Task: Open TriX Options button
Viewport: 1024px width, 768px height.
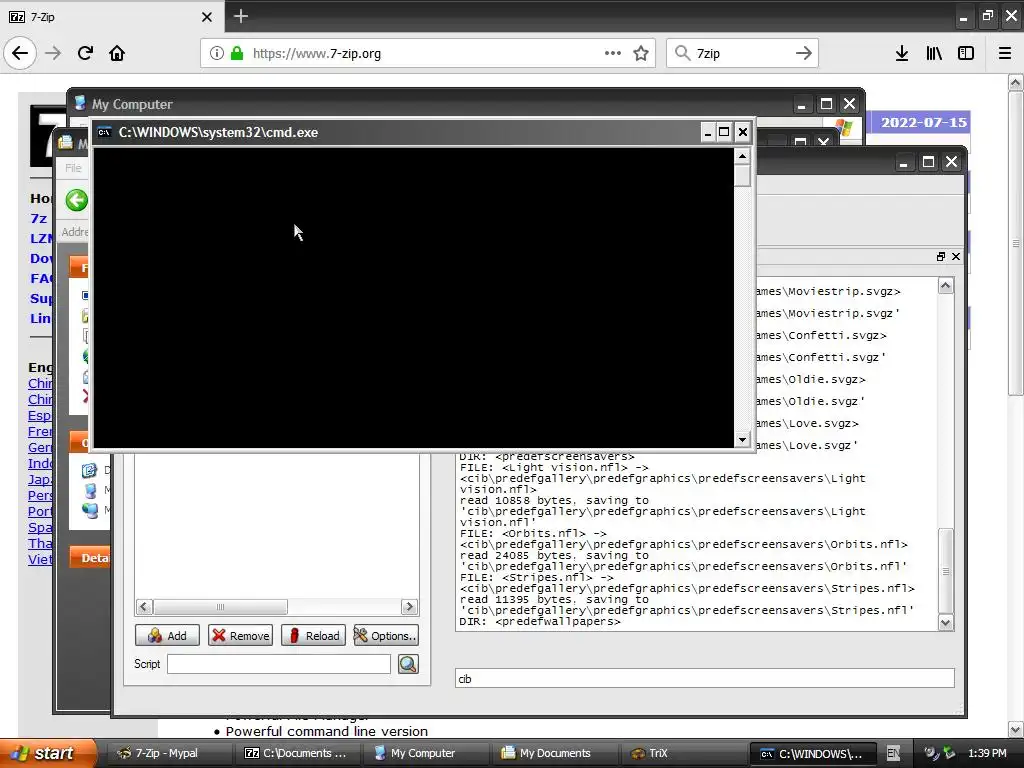Action: point(386,635)
